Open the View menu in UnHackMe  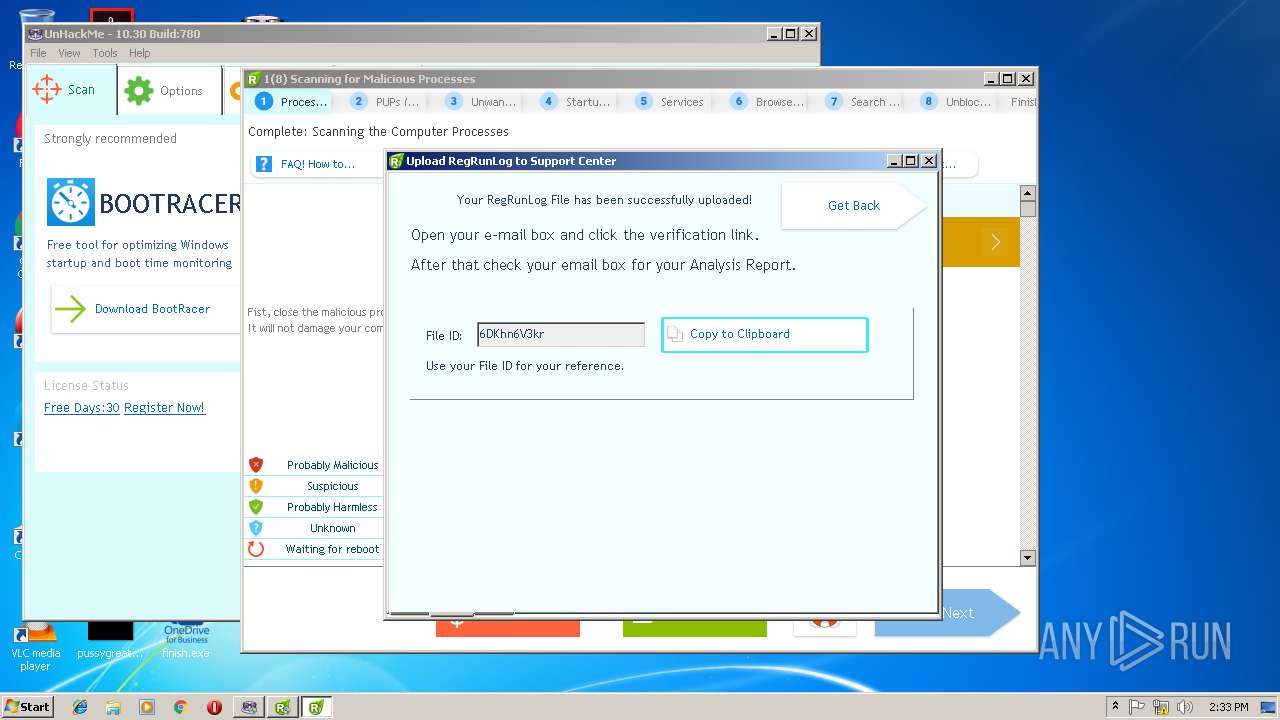69,53
